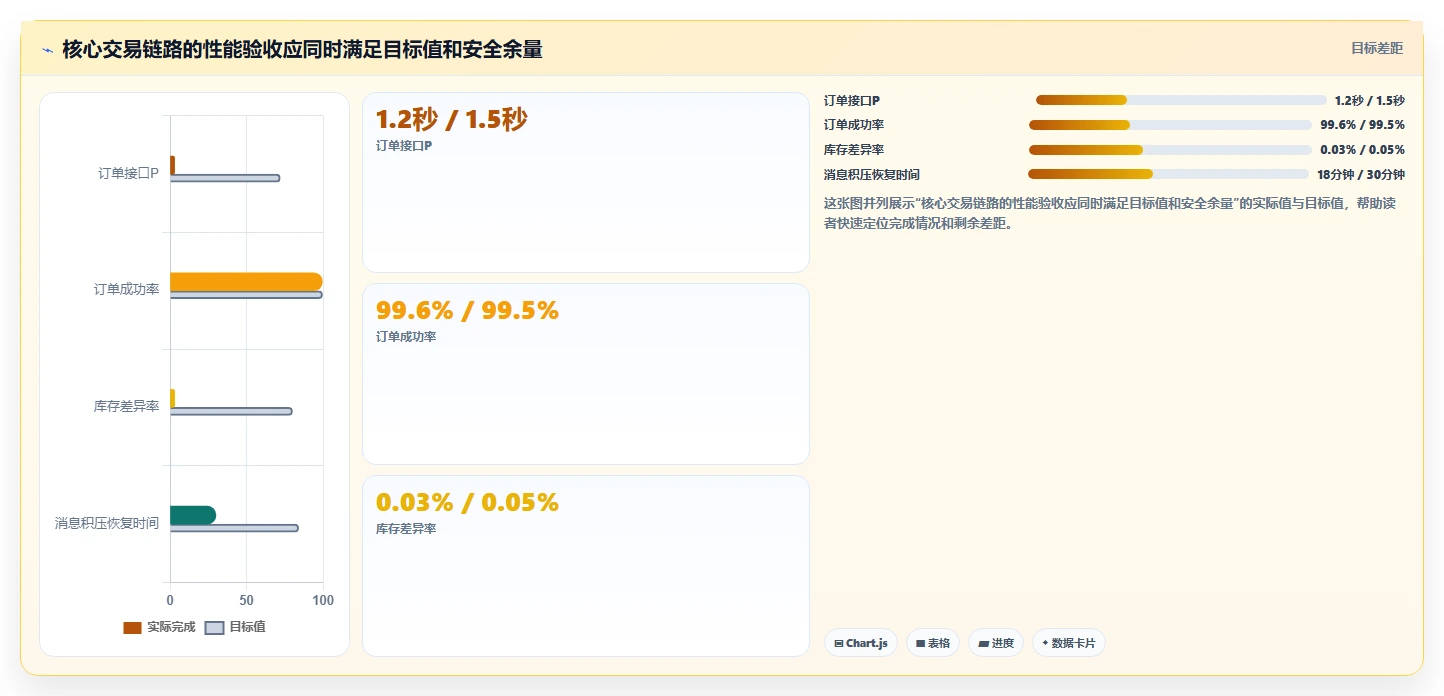Click the green 消息积压恢复时间 actual bar in chart
The height and width of the screenshot is (696, 1444).
tap(193, 515)
